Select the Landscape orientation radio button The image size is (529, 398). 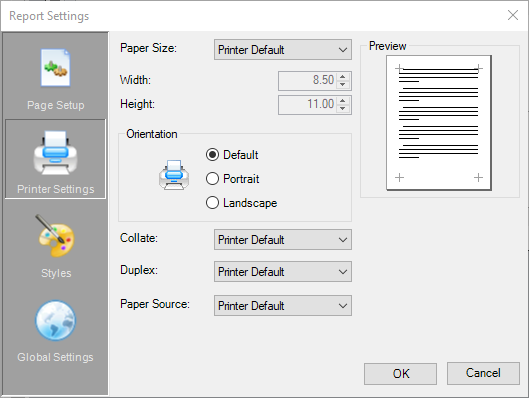point(212,203)
